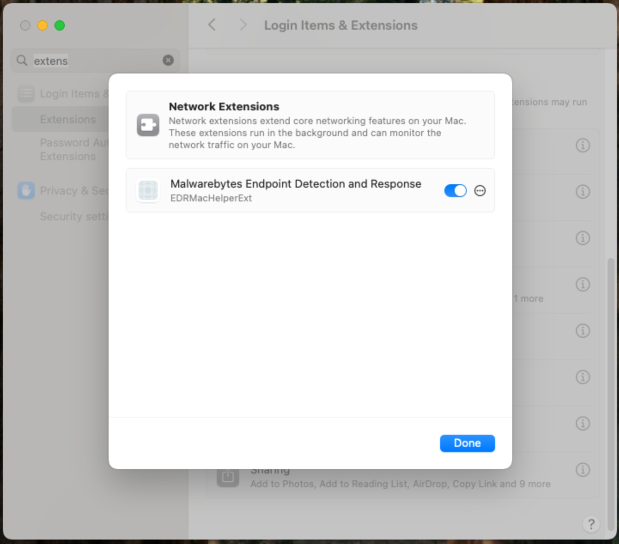Click the magnifying glass search icon
This screenshot has width=619, height=544.
[x=22, y=60]
